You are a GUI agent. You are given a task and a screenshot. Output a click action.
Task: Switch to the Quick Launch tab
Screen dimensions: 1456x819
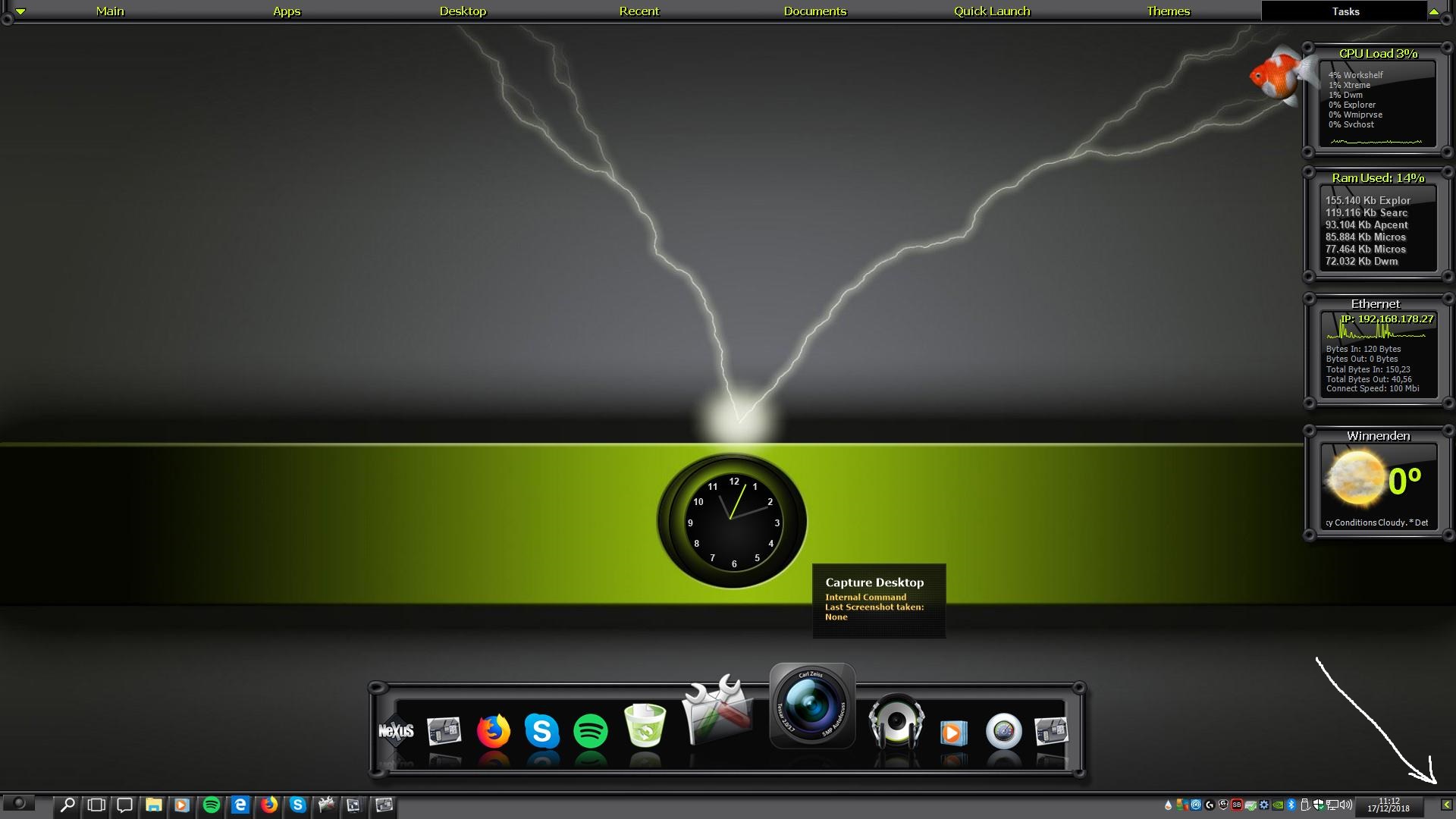991,11
